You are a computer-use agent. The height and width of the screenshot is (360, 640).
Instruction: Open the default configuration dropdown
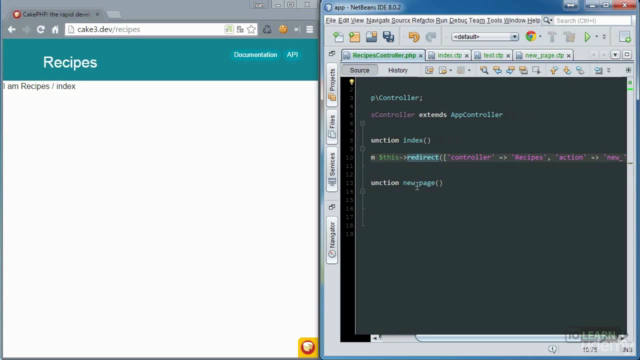pyautogui.click(x=485, y=37)
